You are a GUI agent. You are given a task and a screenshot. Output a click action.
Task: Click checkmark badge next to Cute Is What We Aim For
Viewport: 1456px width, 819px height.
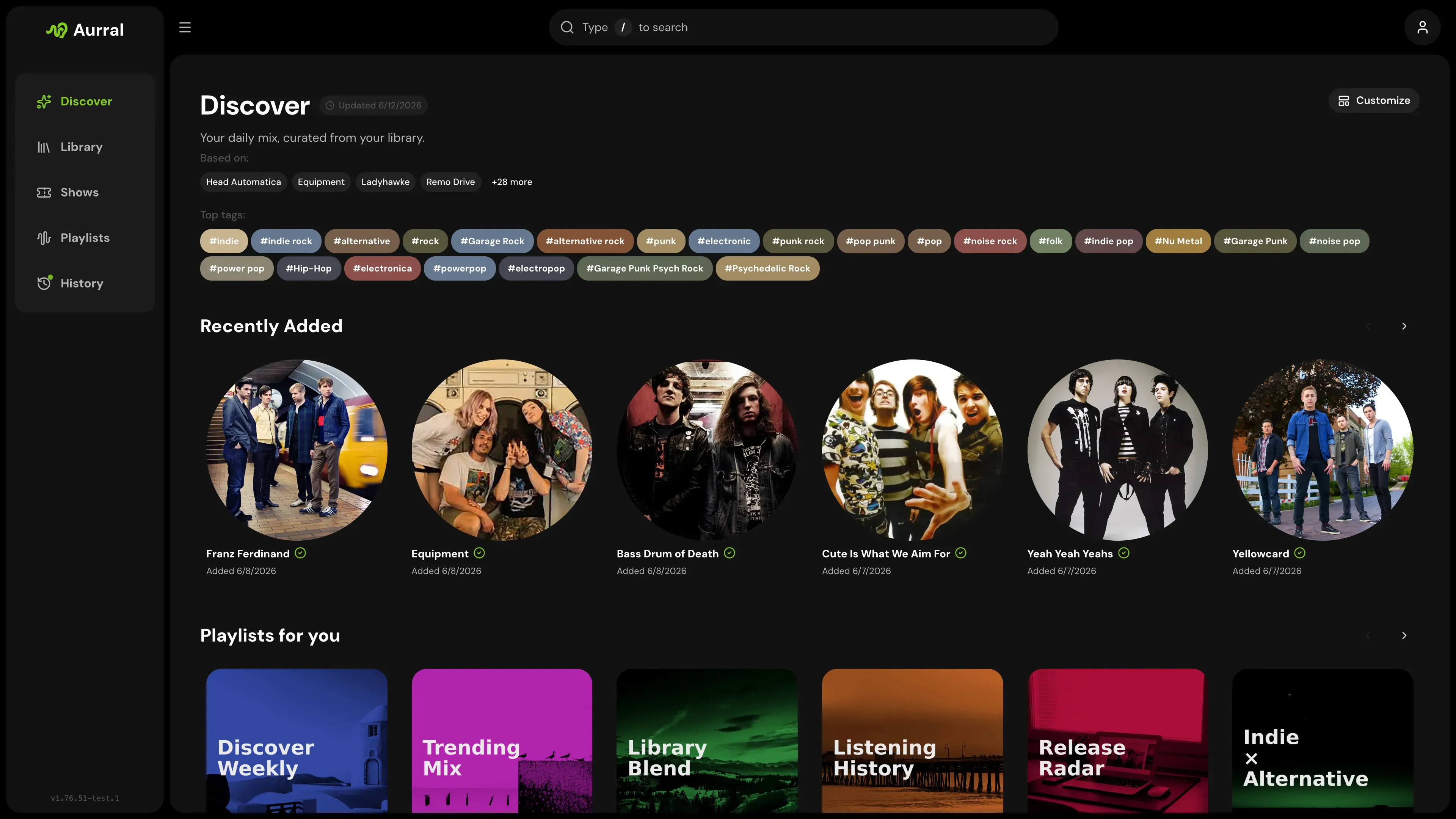[961, 553]
